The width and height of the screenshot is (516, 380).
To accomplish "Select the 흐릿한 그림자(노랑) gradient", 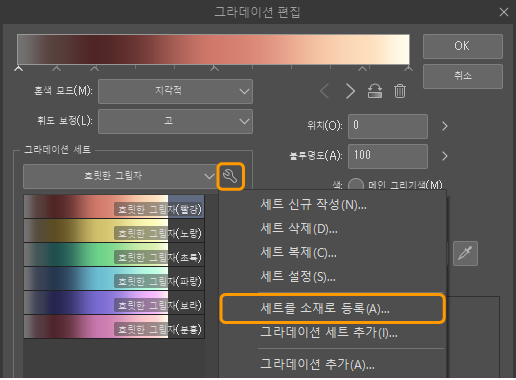I will [x=114, y=231].
